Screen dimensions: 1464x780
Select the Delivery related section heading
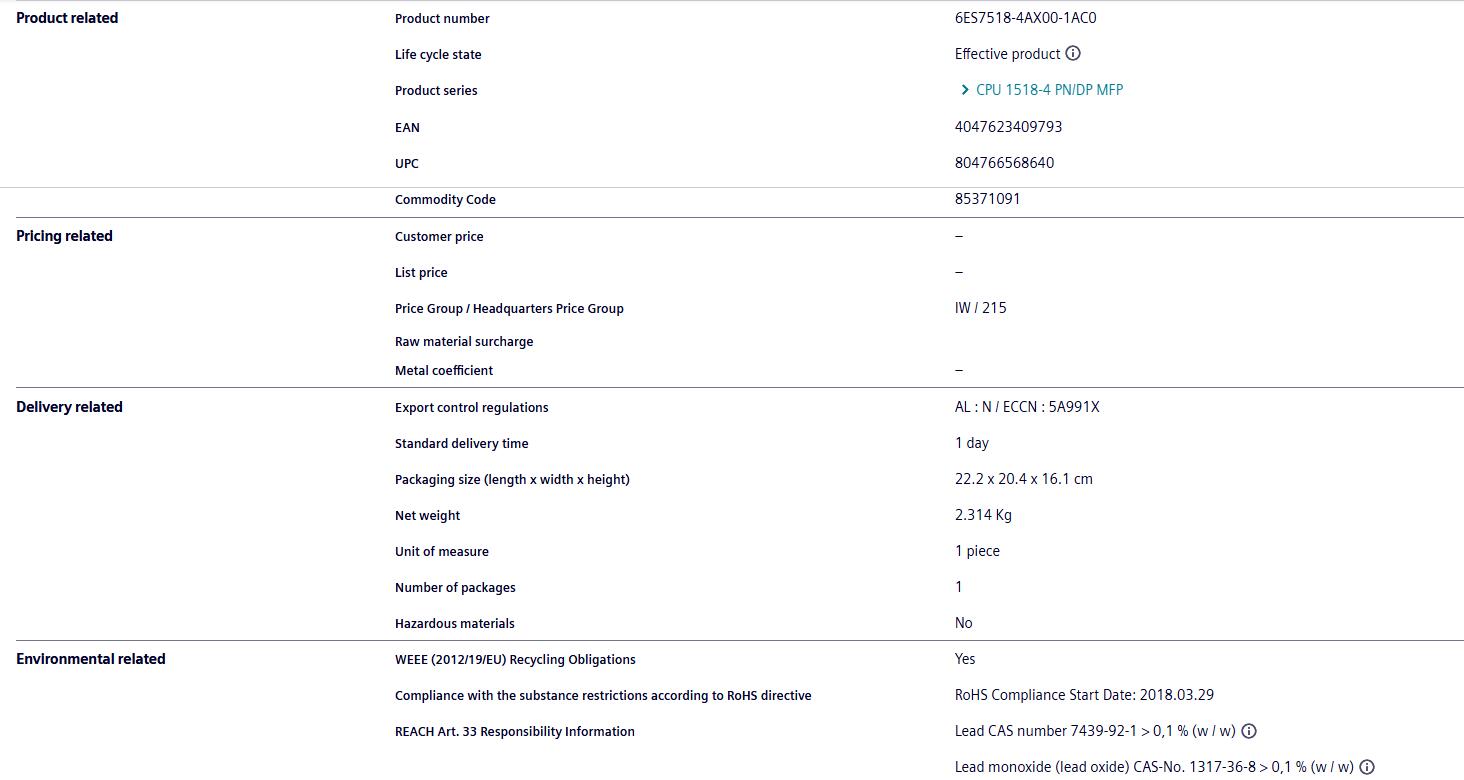pos(69,407)
